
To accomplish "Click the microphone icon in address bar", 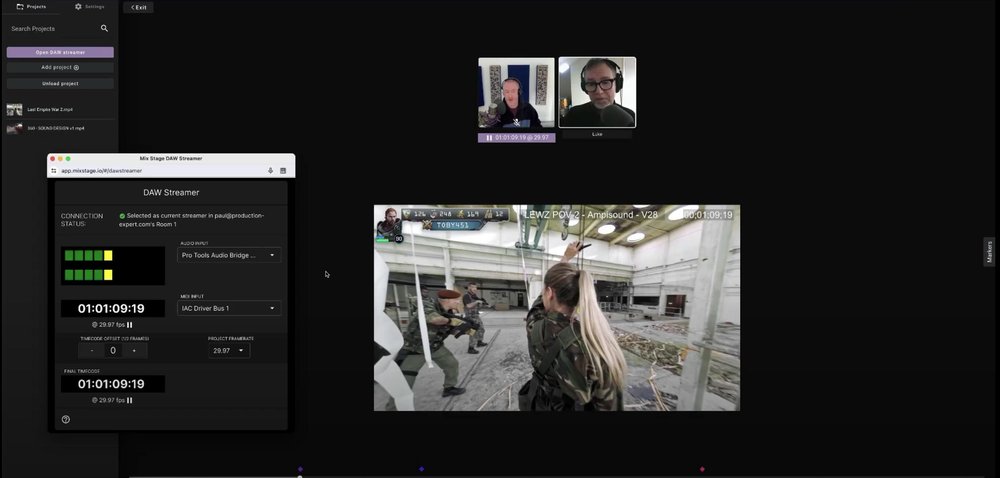I will tap(270, 171).
